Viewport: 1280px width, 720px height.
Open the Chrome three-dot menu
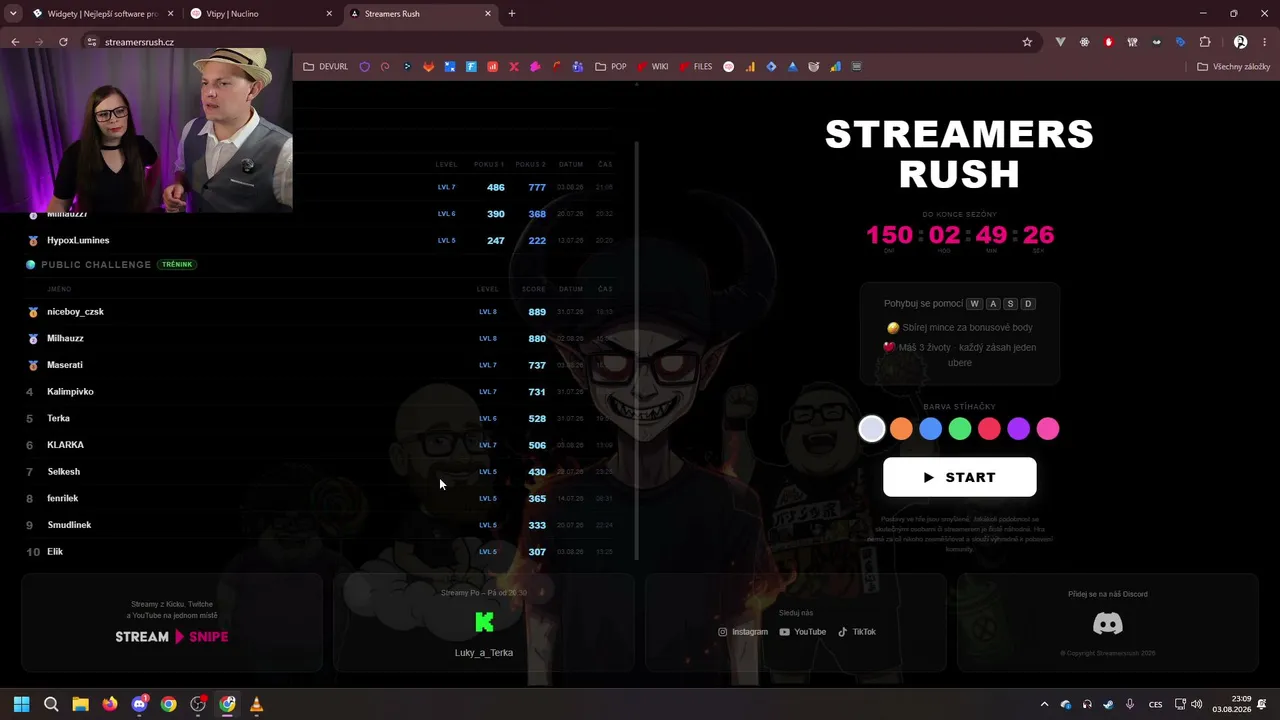tap(1265, 42)
